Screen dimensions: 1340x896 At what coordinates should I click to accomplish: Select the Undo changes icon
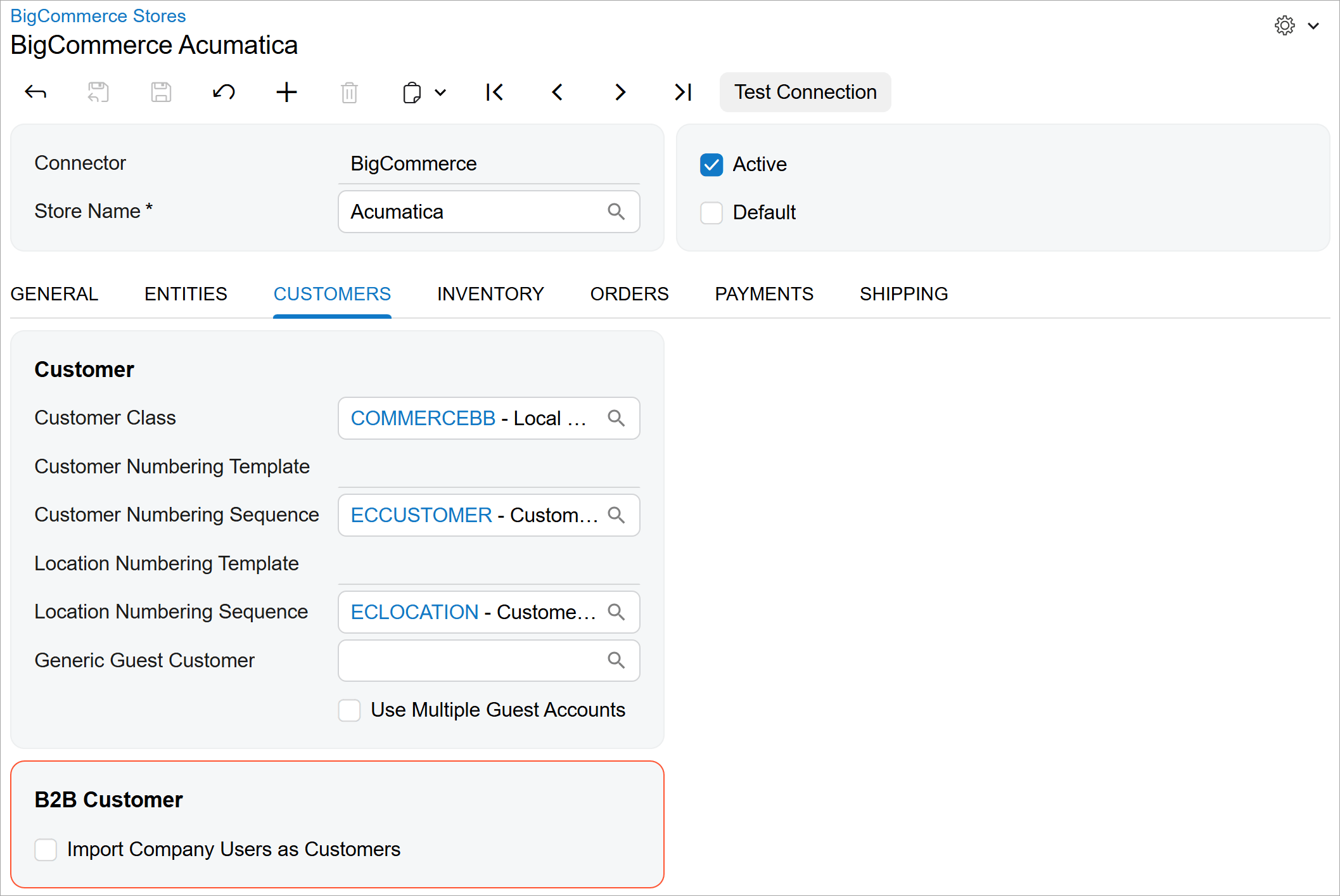point(223,92)
